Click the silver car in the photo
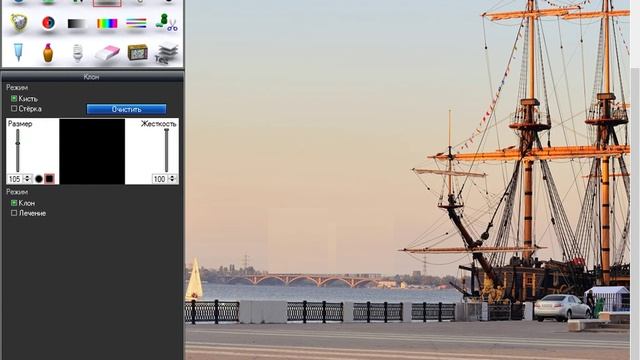This screenshot has width=640, height=360. 562,308
